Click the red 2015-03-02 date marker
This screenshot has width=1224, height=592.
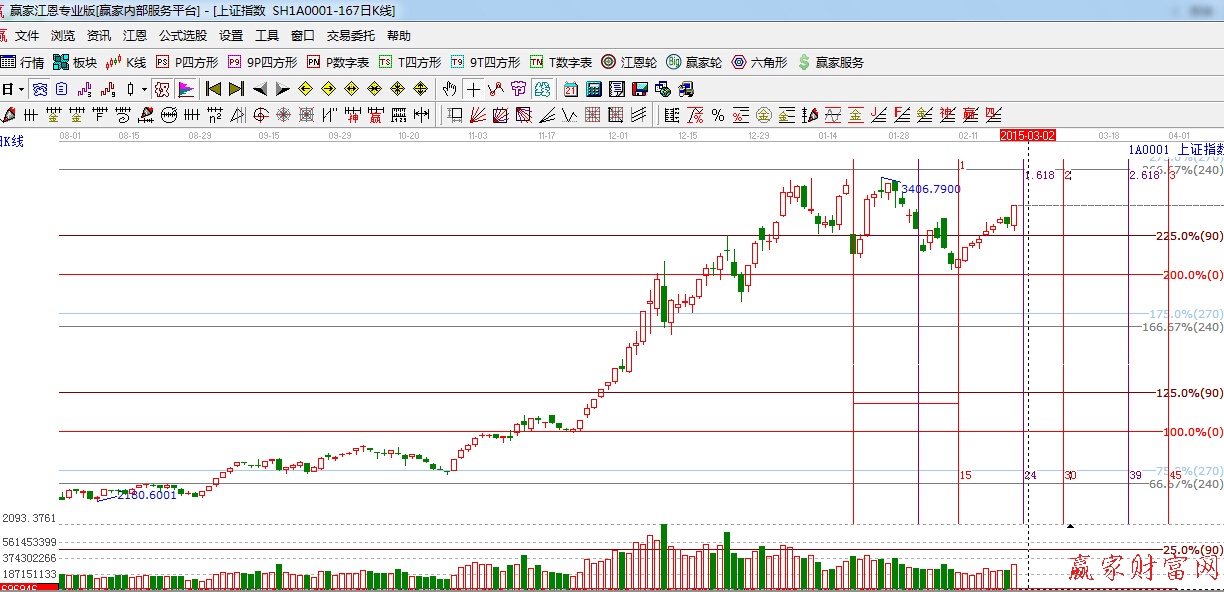[1028, 134]
